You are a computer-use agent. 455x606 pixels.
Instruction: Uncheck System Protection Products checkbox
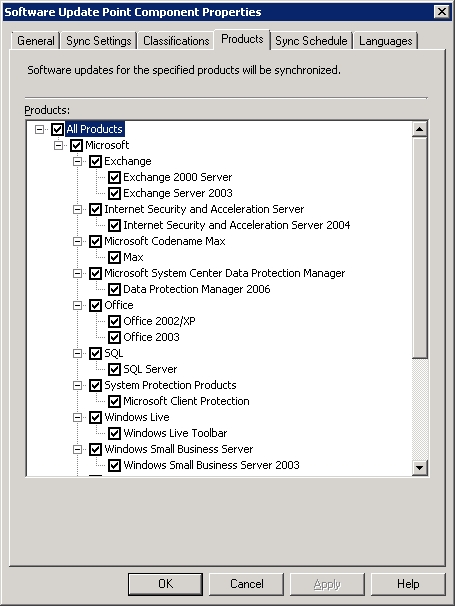coord(95,385)
